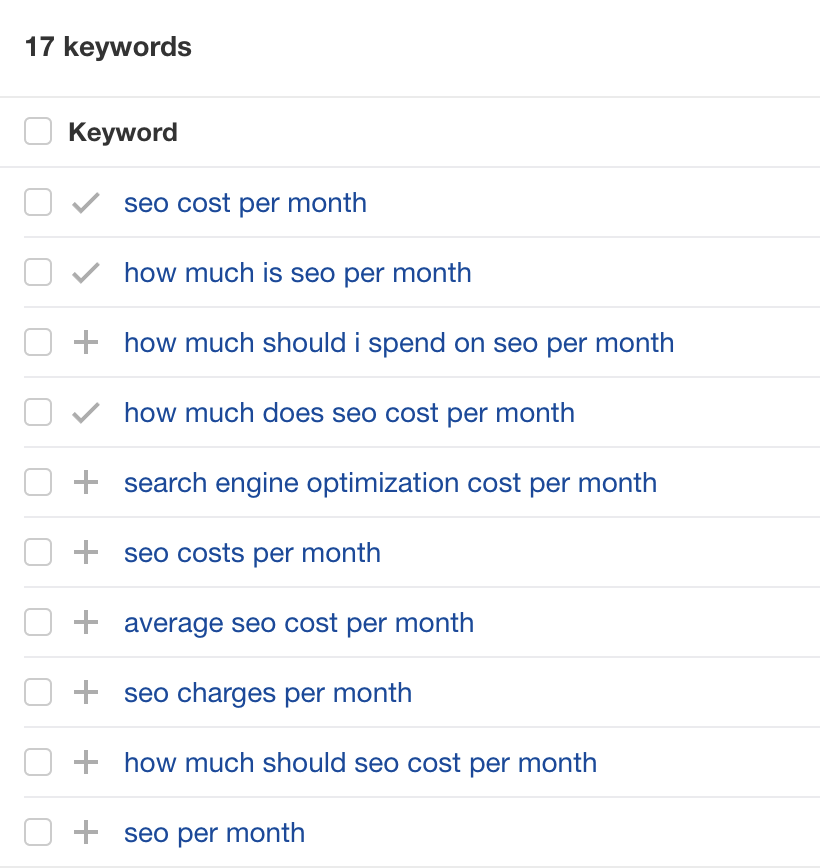Open "how much is seo per month" keyword details

pos(297,272)
